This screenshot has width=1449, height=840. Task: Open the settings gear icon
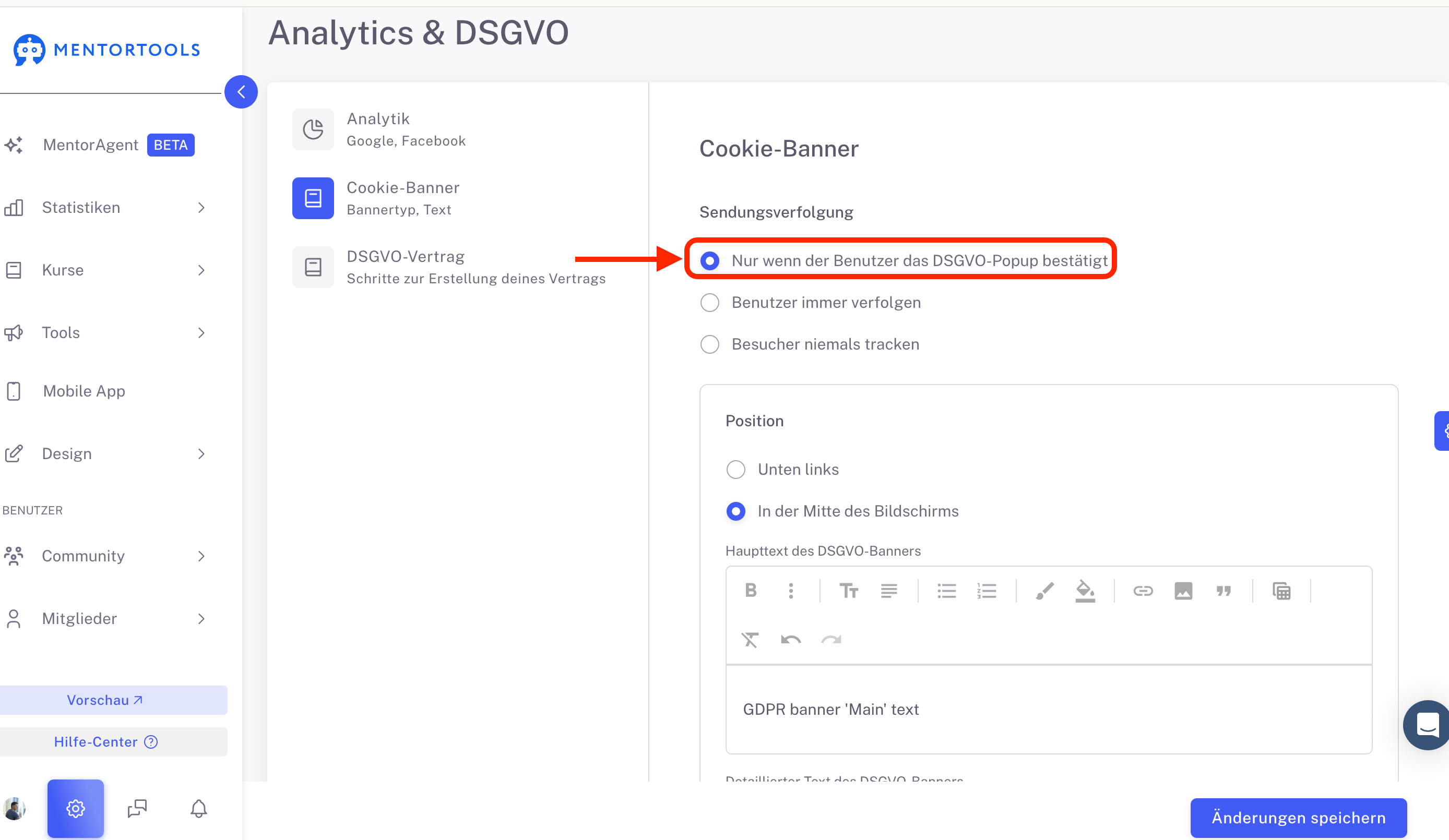[75, 808]
